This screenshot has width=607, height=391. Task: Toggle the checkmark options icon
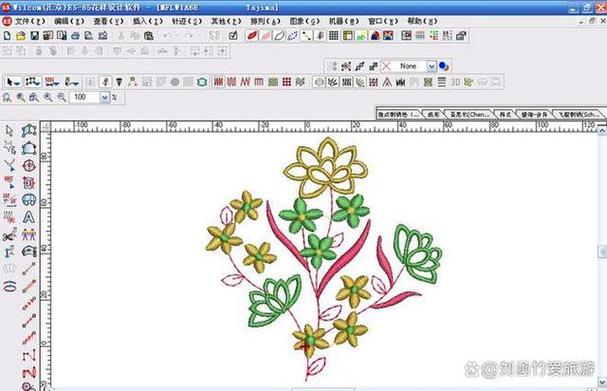coord(233,36)
